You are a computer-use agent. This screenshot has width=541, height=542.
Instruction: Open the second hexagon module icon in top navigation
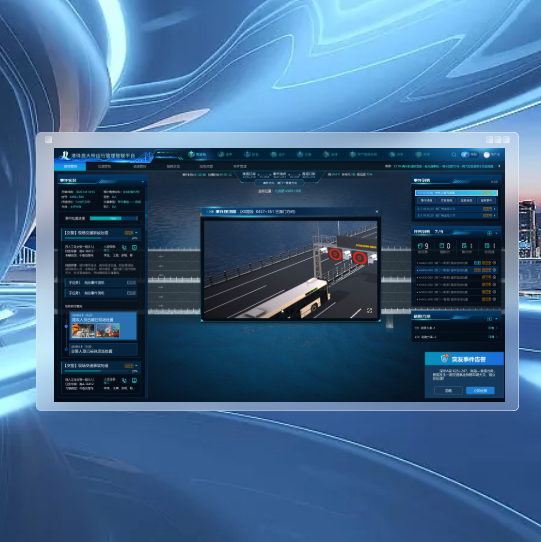(x=220, y=154)
